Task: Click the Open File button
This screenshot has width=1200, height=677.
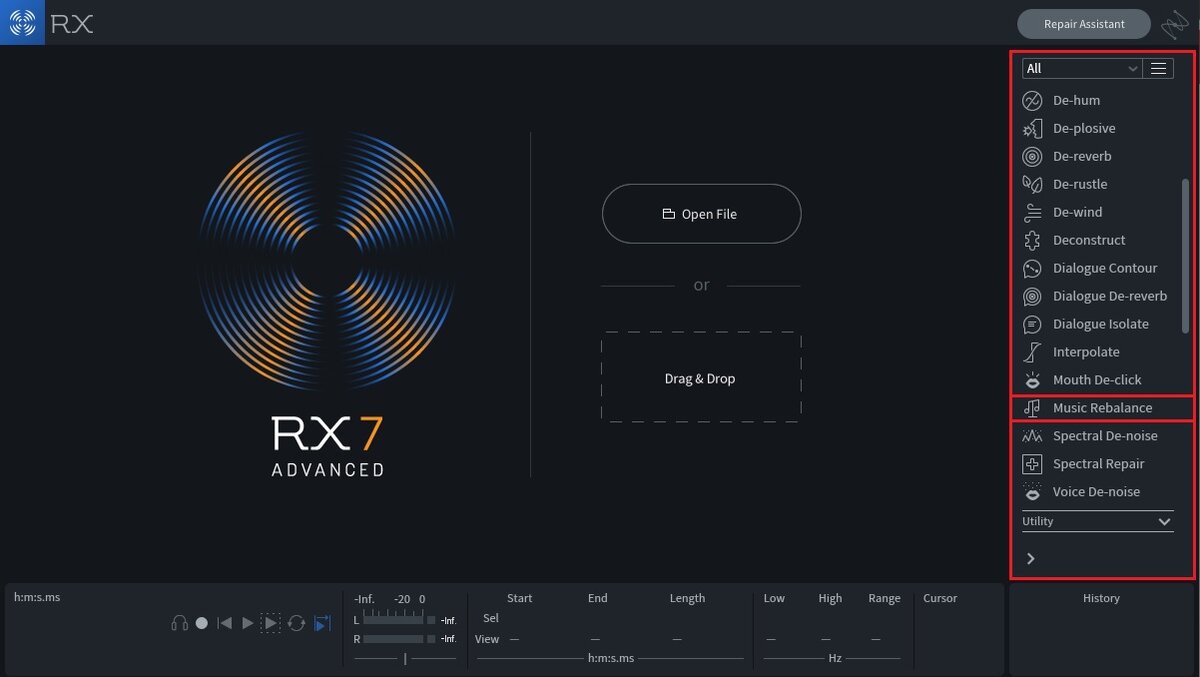Action: (701, 214)
